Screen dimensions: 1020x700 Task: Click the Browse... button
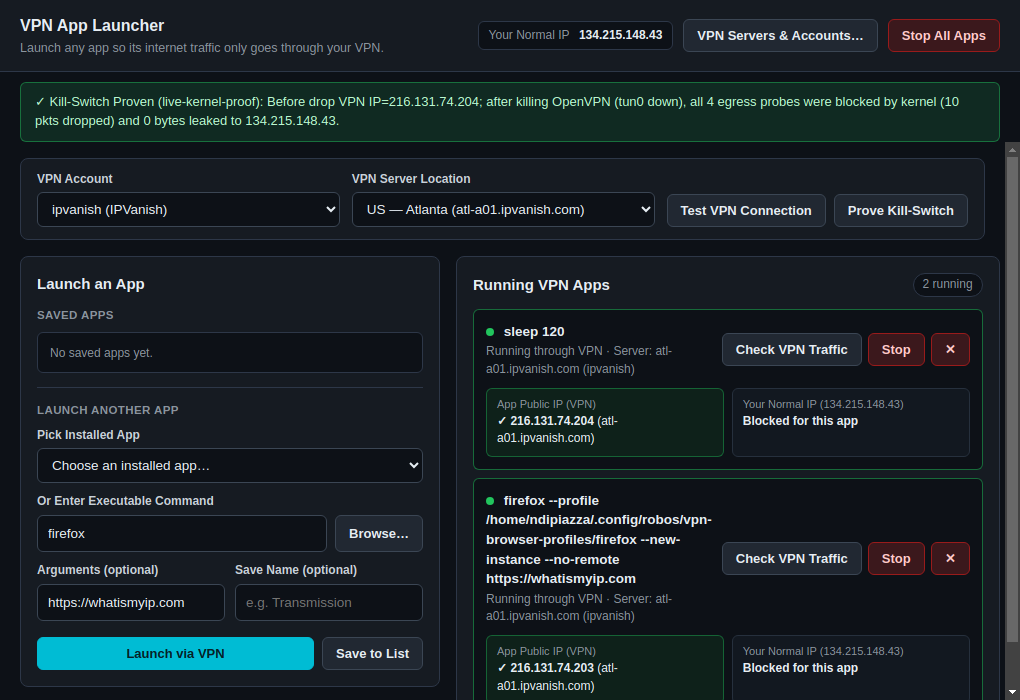379,533
